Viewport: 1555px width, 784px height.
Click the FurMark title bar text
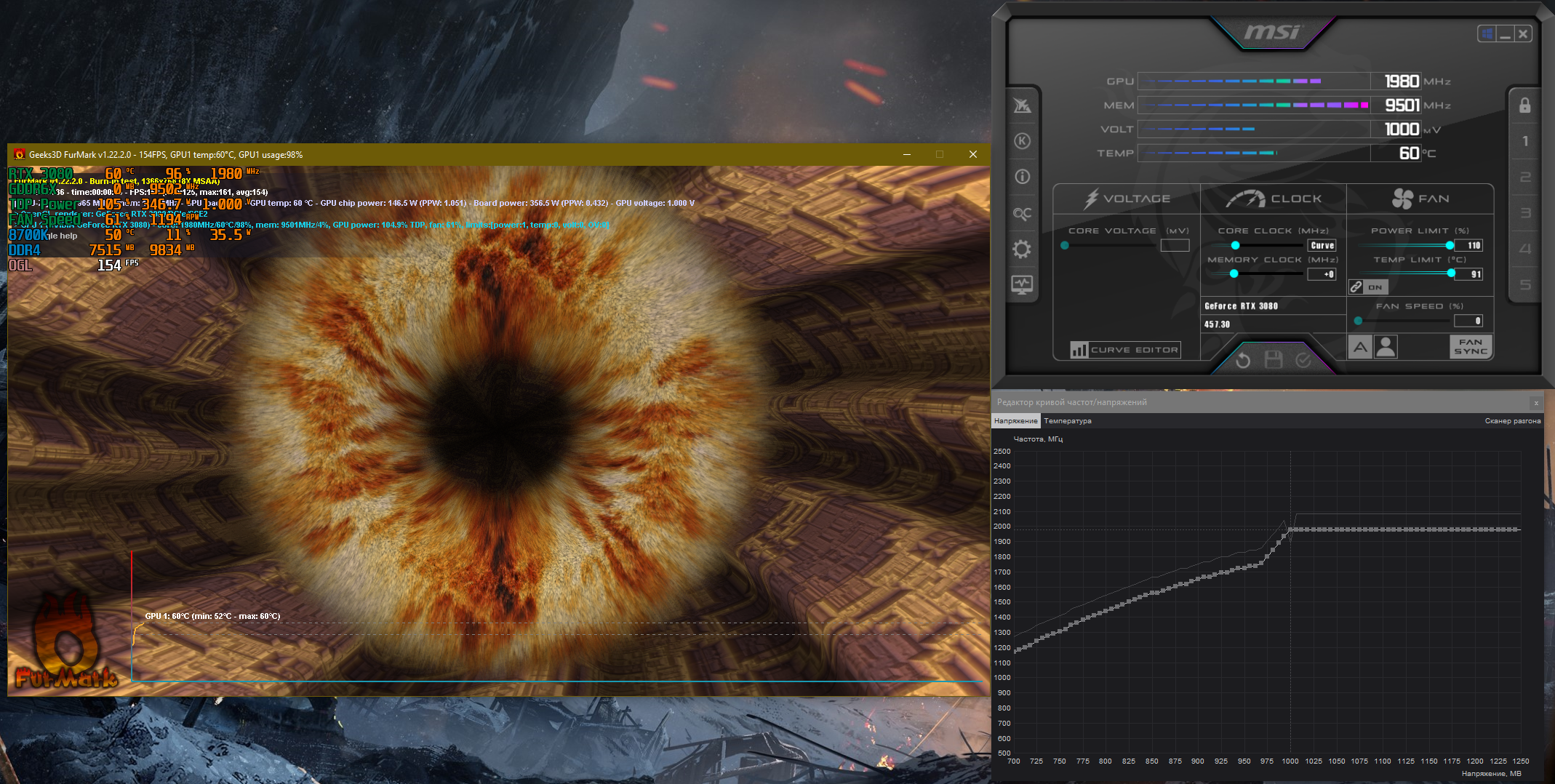coord(166,154)
